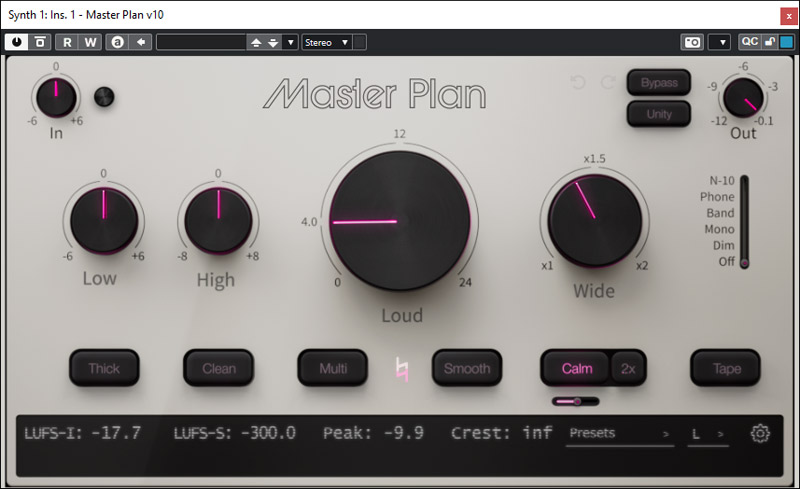Click the camera snapshot icon

click(x=692, y=42)
